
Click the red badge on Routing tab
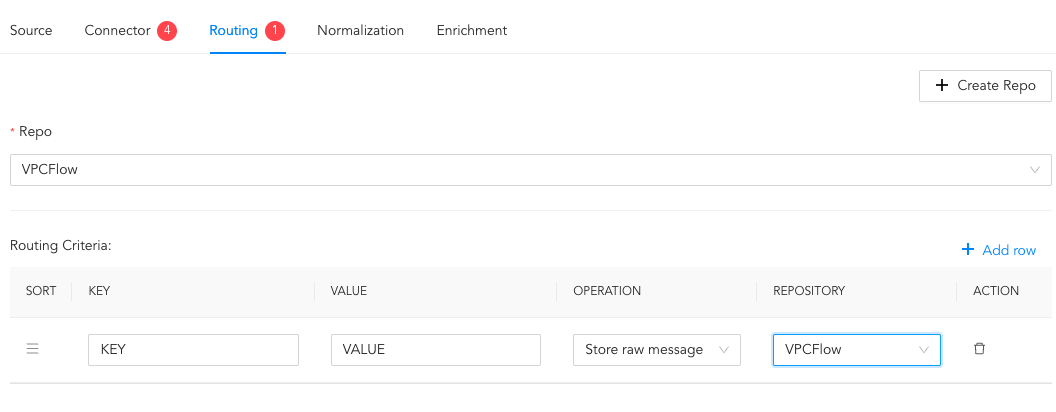(x=275, y=30)
